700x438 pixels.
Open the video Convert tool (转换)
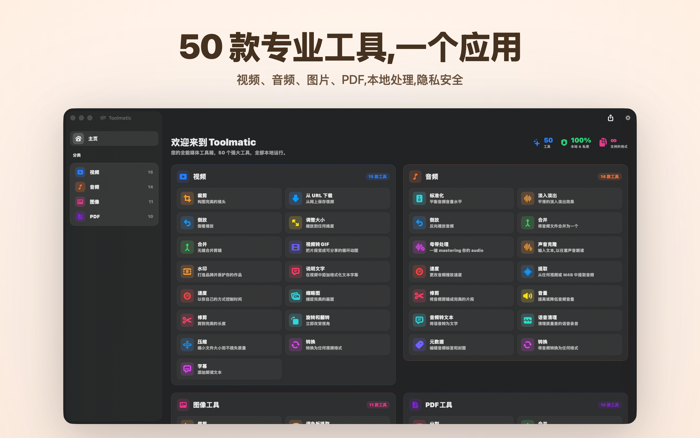click(338, 344)
